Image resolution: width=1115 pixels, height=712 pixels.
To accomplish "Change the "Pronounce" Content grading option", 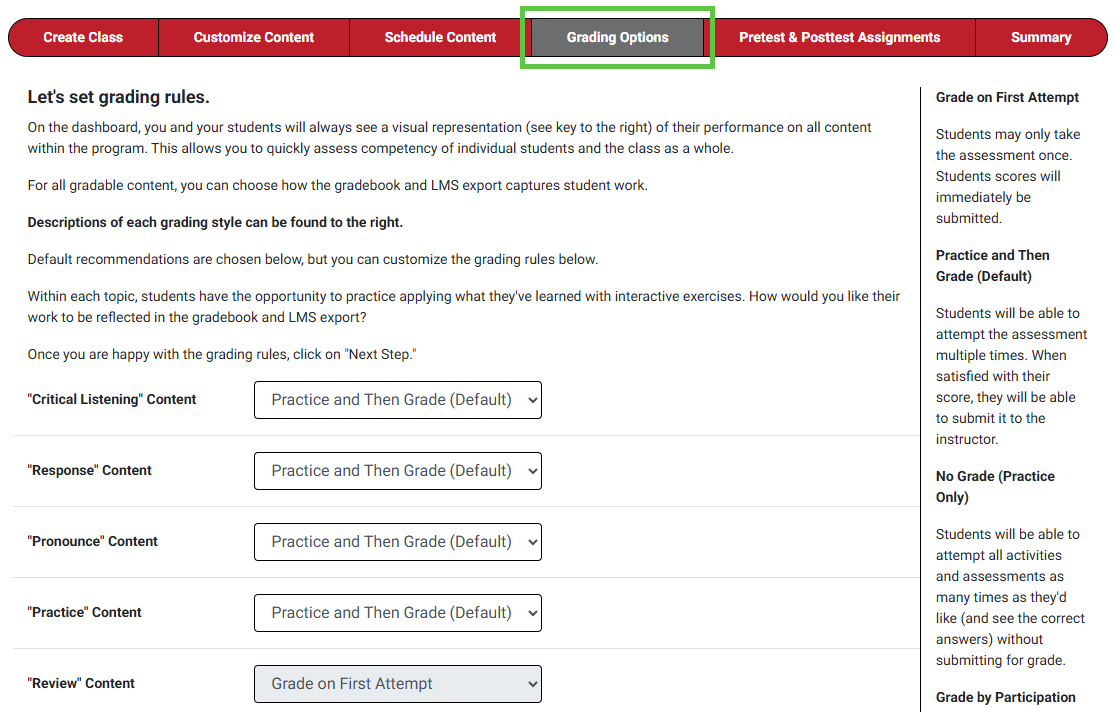I will click(x=398, y=542).
